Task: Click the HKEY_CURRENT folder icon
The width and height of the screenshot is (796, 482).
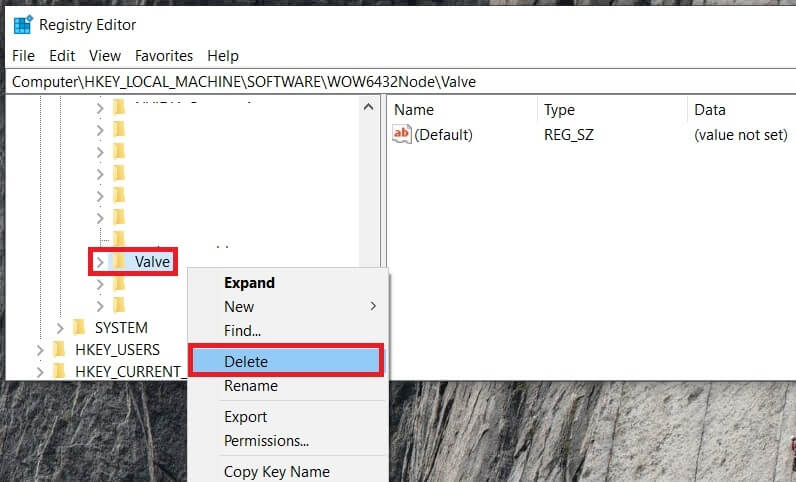Action: 59,371
